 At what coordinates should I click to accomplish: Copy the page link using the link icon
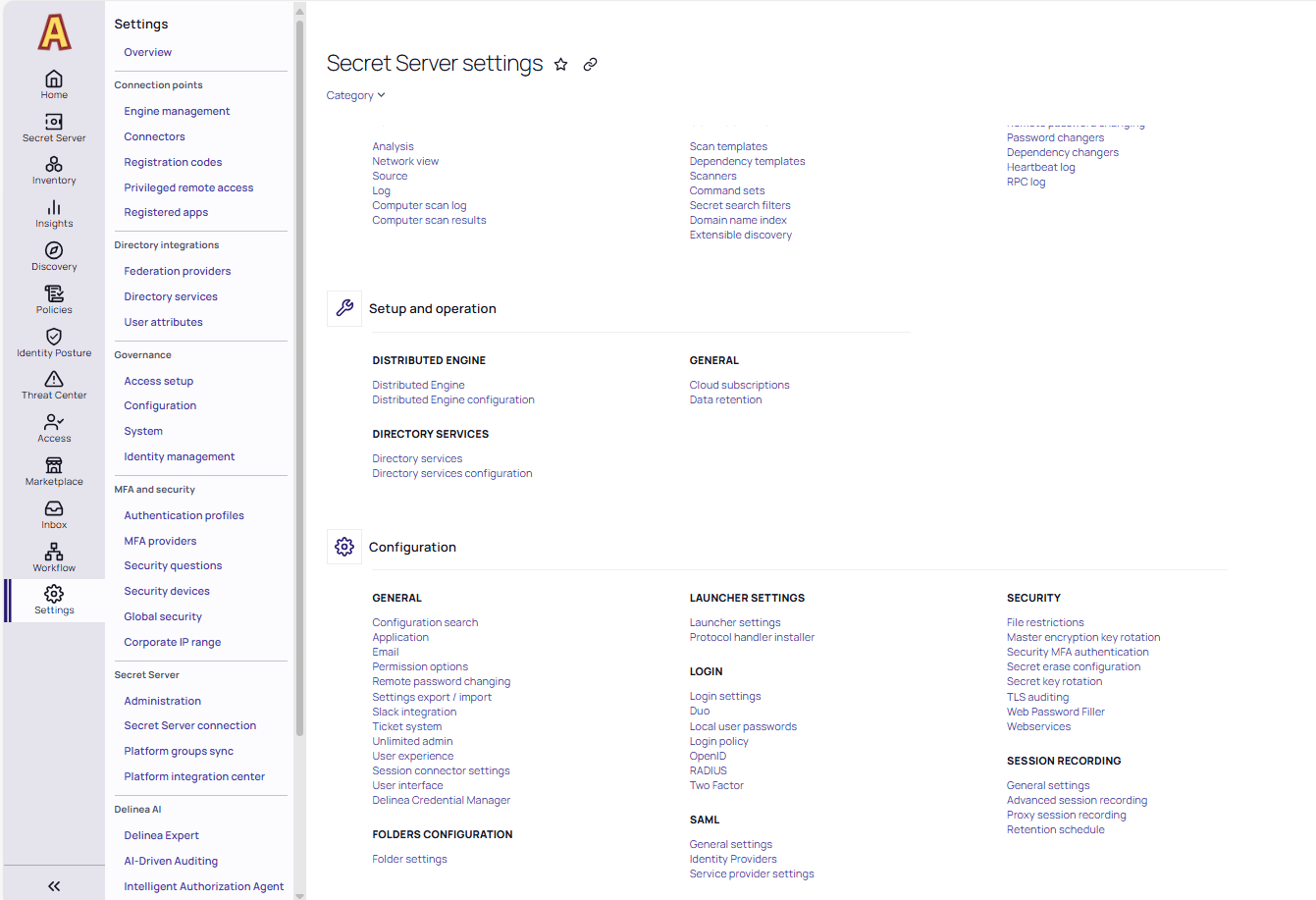pyautogui.click(x=590, y=63)
